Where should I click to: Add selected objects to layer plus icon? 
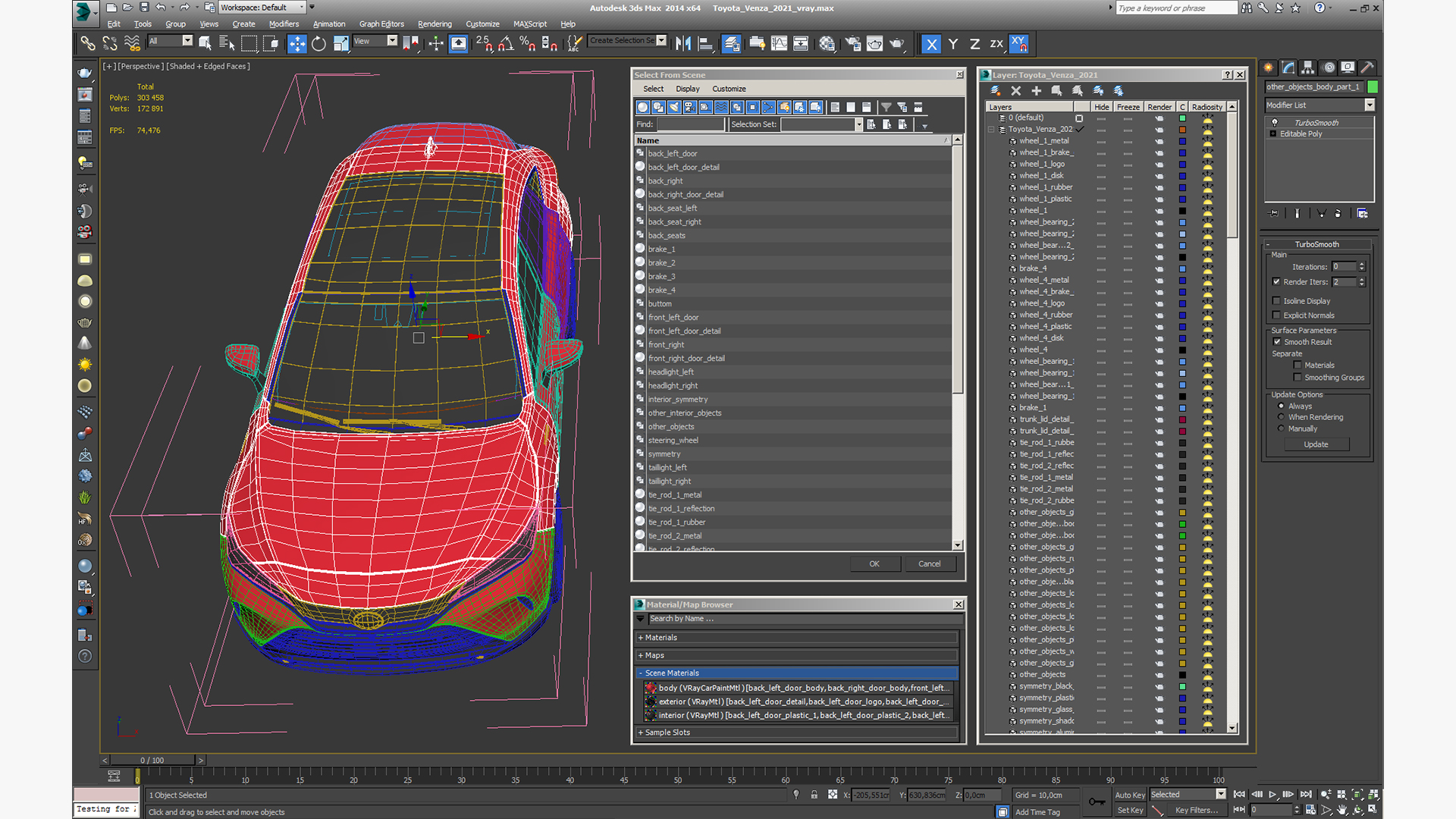(x=1037, y=90)
